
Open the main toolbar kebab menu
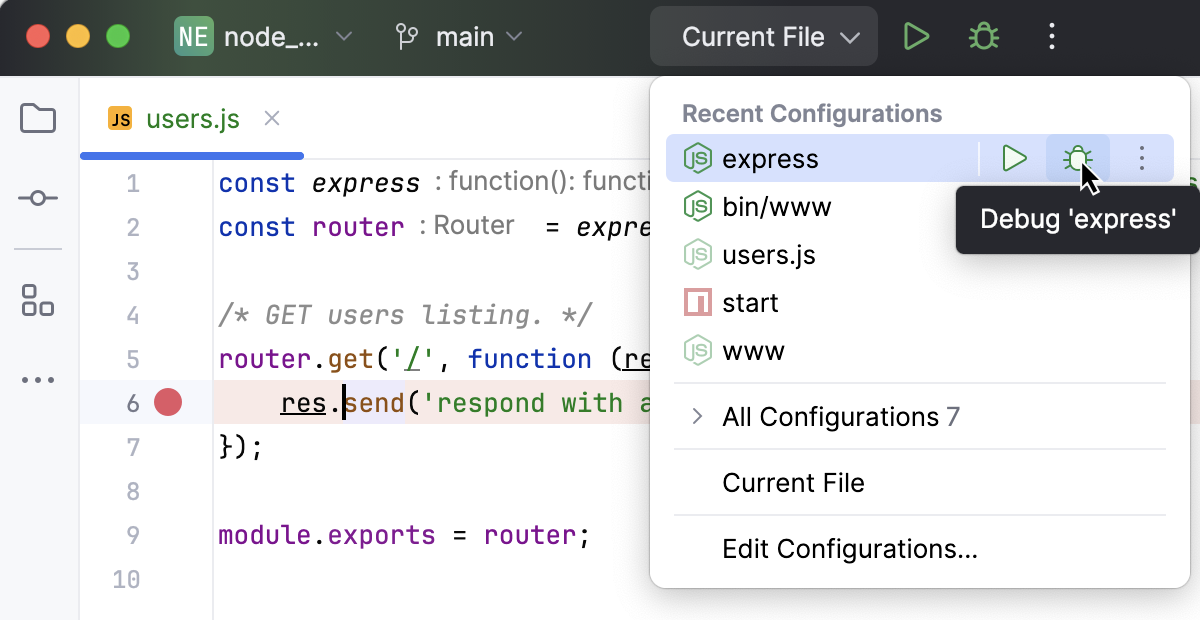pyautogui.click(x=1051, y=36)
